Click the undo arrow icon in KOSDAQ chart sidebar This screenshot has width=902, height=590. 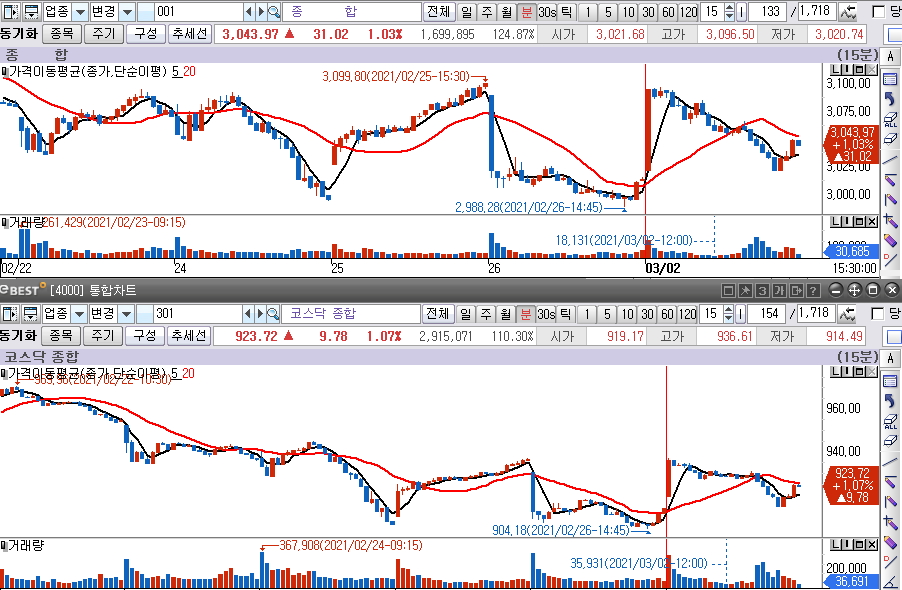[890, 401]
